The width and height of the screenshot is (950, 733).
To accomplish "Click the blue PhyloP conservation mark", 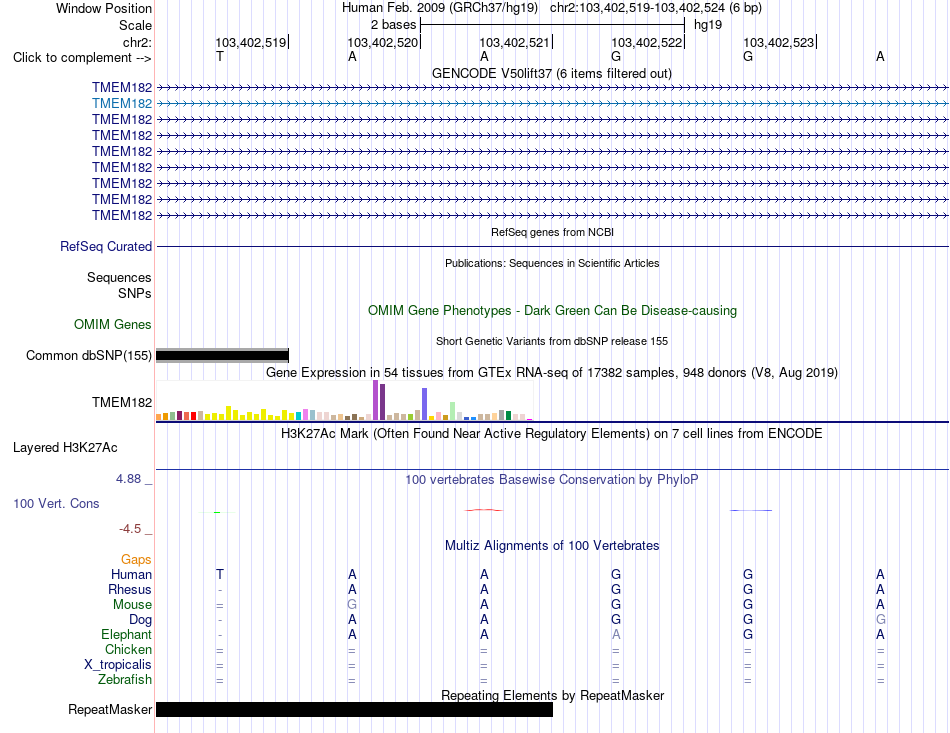I will click(x=751, y=510).
